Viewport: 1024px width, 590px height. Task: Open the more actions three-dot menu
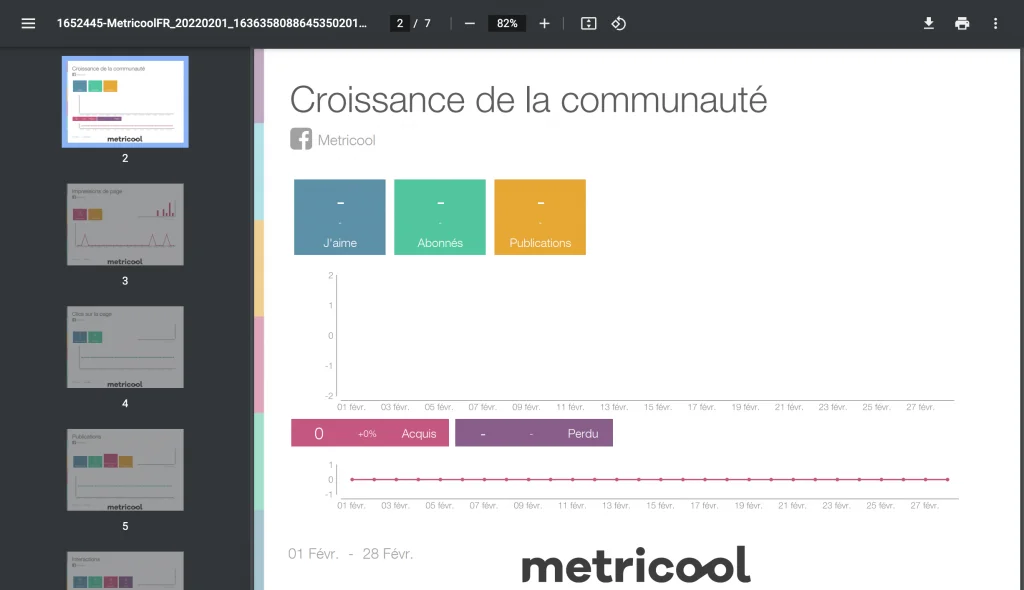(x=995, y=24)
